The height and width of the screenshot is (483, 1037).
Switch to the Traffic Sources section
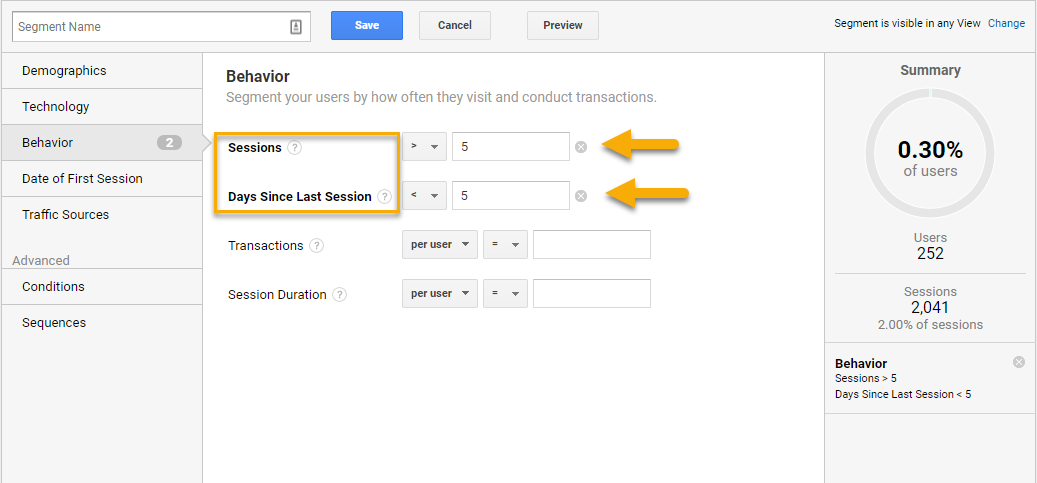[66, 215]
